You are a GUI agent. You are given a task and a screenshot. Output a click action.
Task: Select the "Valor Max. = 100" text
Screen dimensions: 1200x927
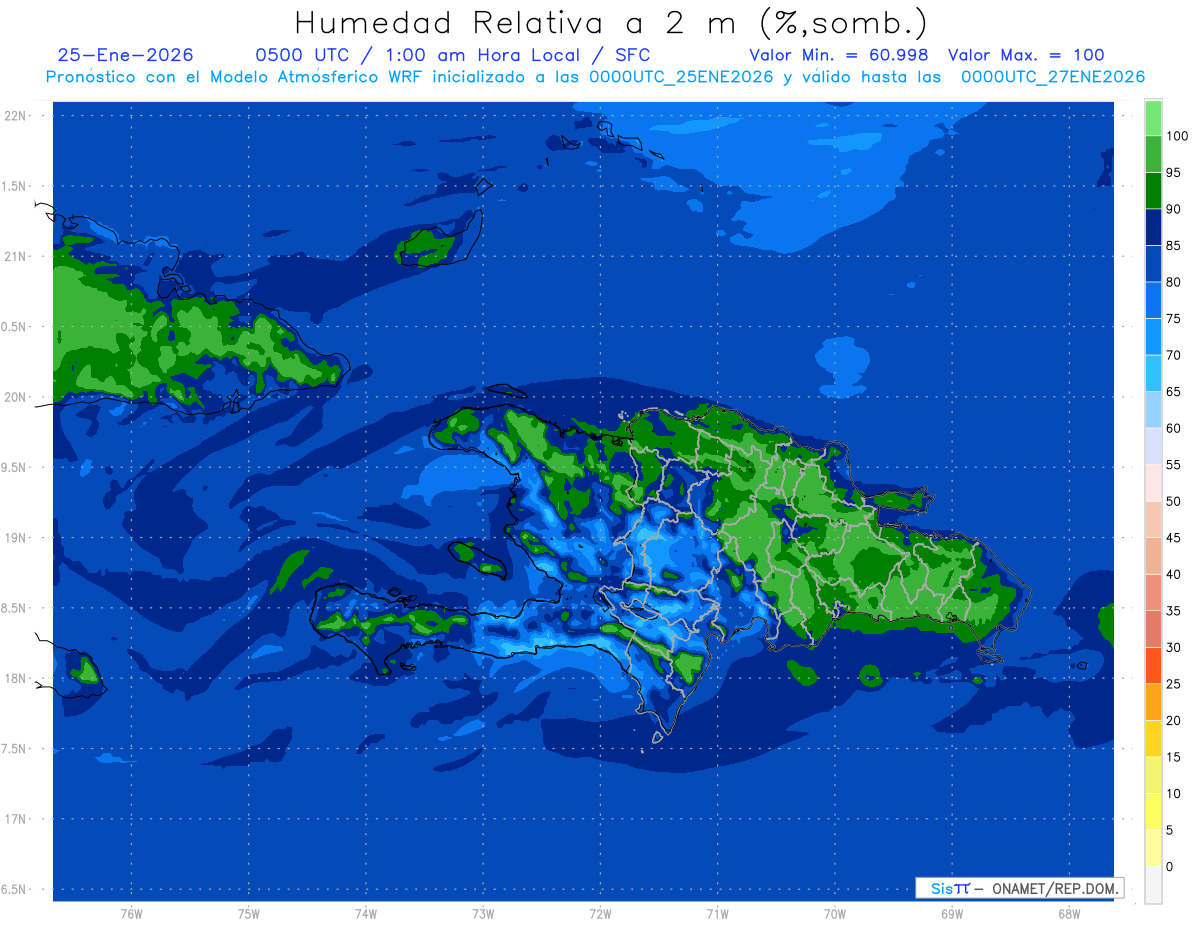click(1026, 55)
